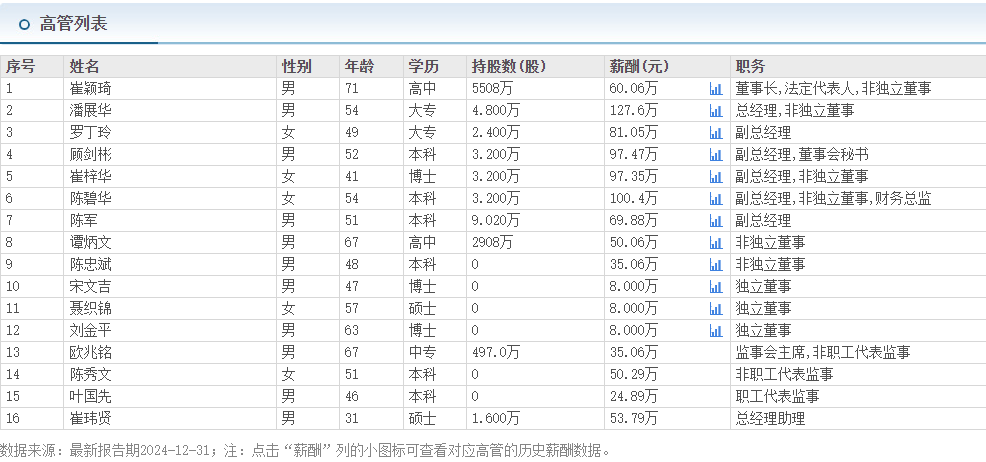Open salary chart icon for 顾剑彬
The width and height of the screenshot is (986, 462).
click(x=715, y=155)
